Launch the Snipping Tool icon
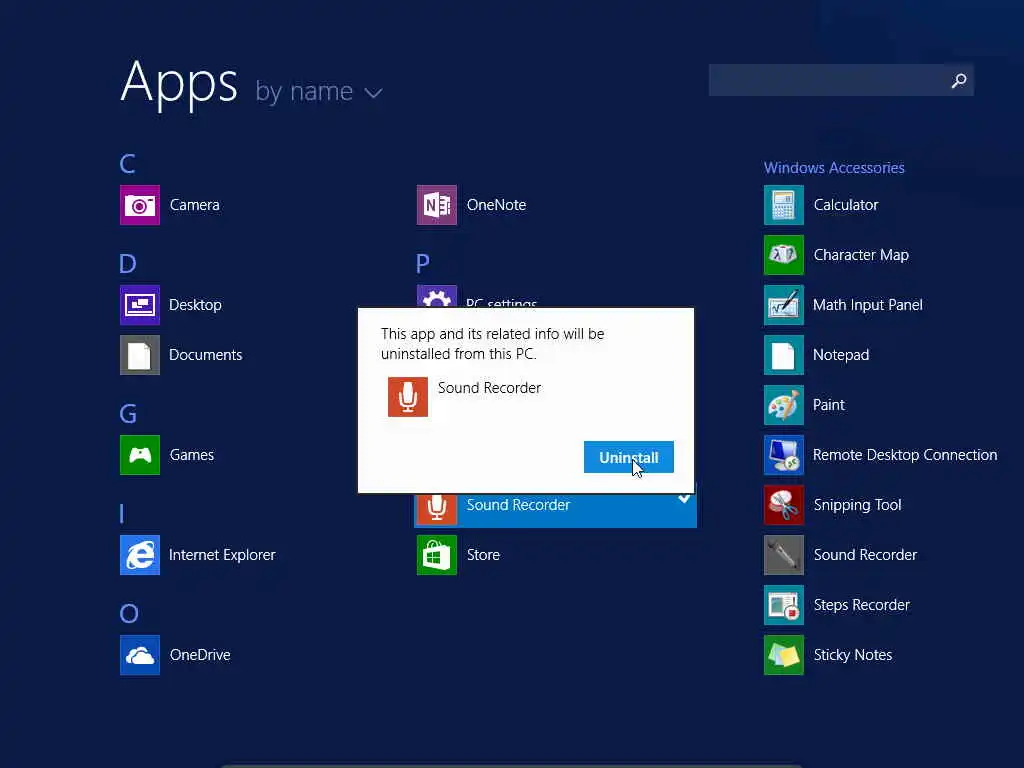Screen dimensions: 1024x768 784,505
